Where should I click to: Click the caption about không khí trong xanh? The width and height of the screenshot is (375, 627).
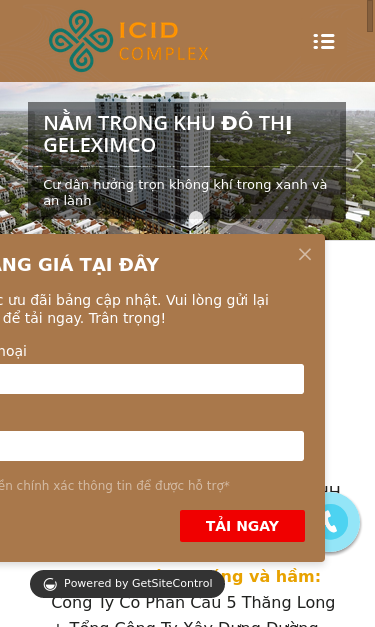click(x=185, y=192)
